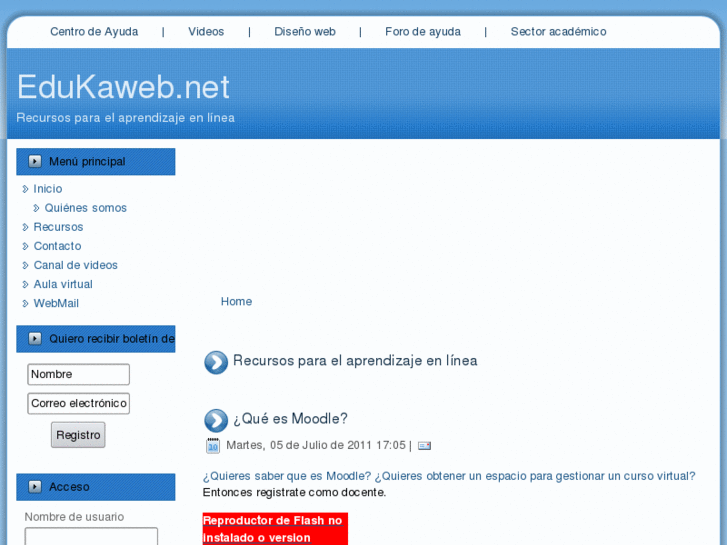Click the calendar icon before Martes date
Image resolution: width=727 pixels, height=545 pixels.
coord(213,445)
